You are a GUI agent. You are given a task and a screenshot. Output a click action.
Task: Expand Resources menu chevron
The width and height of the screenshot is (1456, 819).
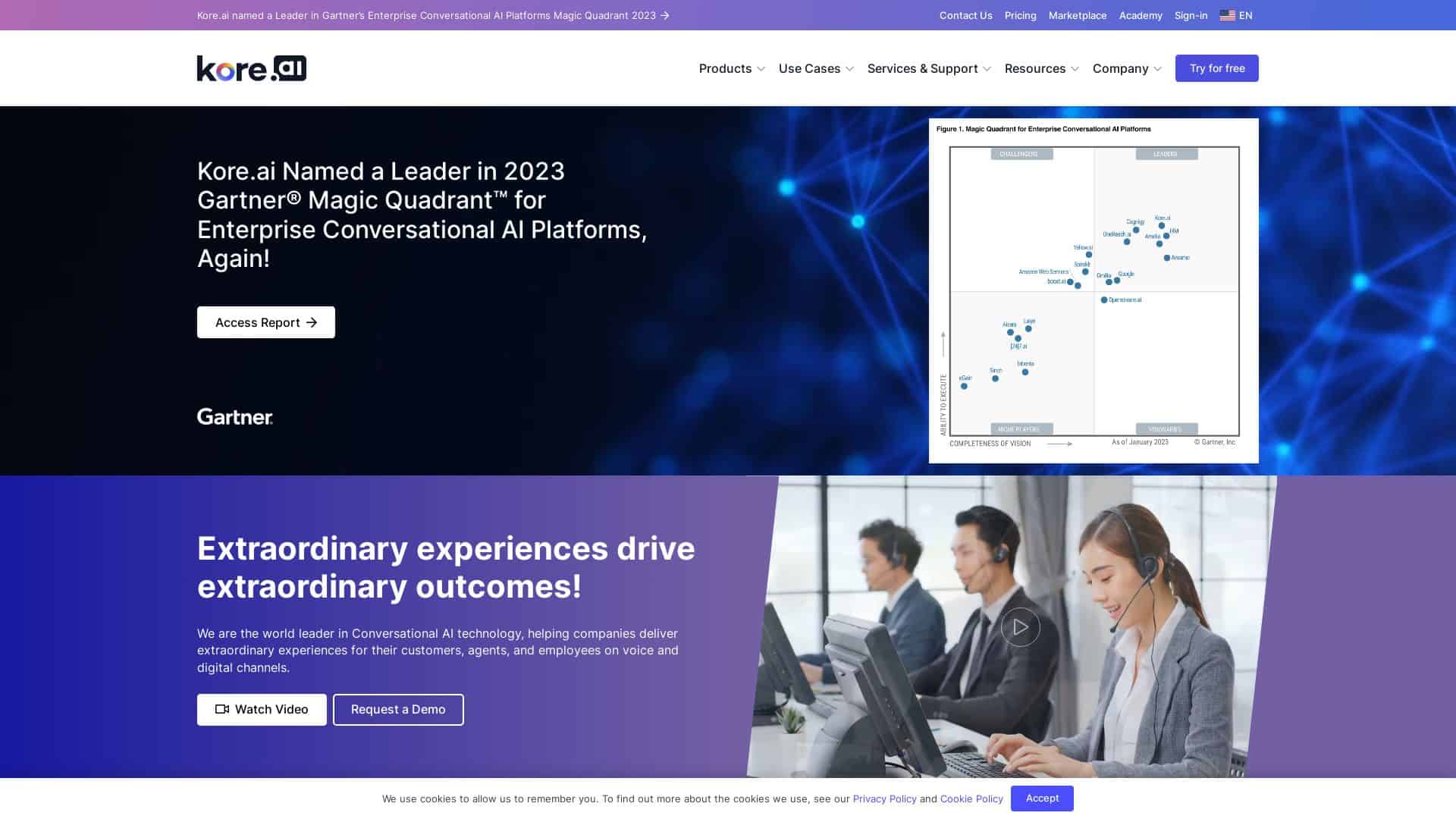point(1075,69)
